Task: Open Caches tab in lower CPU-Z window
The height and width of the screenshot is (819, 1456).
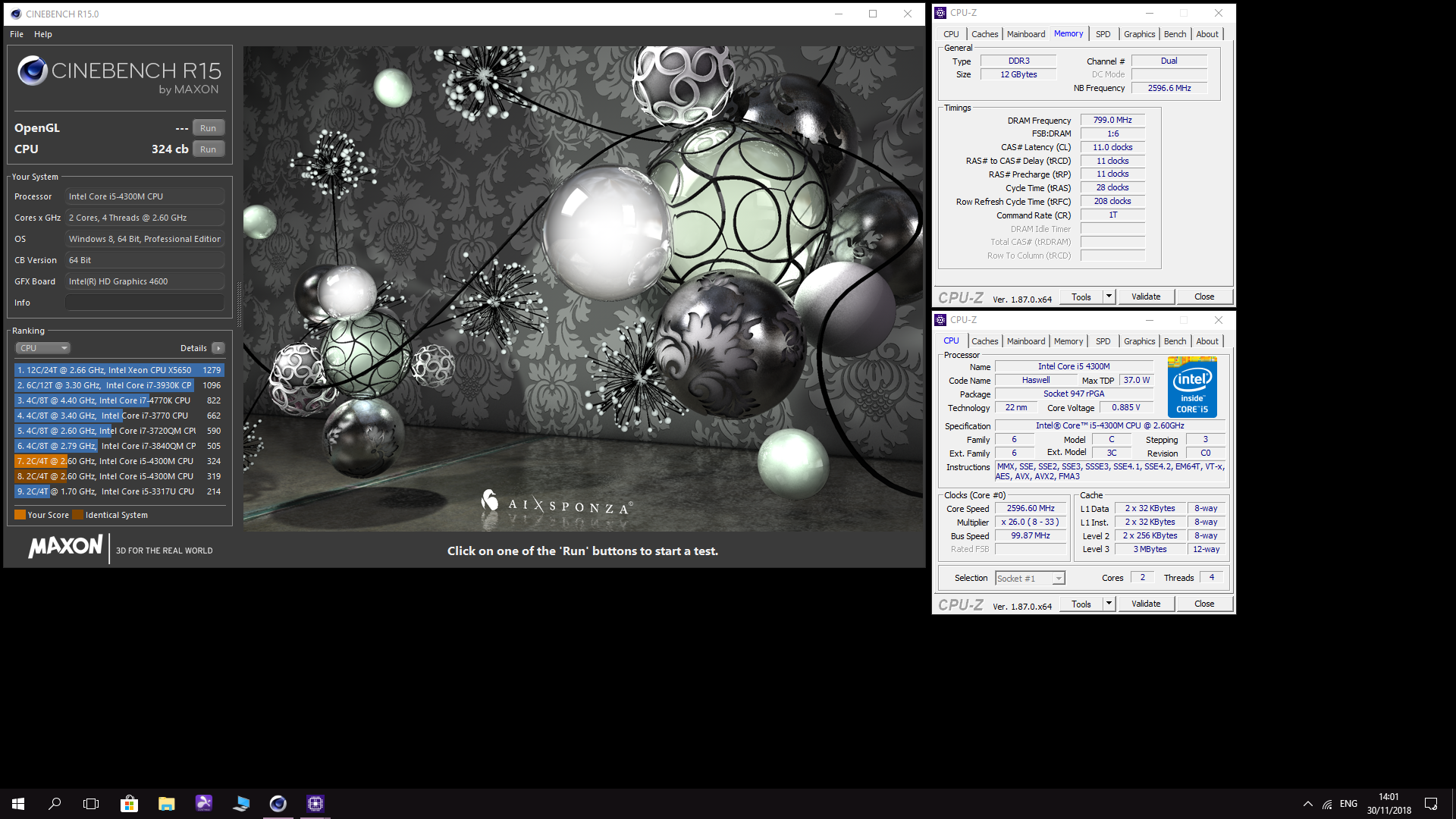Action: click(x=984, y=341)
